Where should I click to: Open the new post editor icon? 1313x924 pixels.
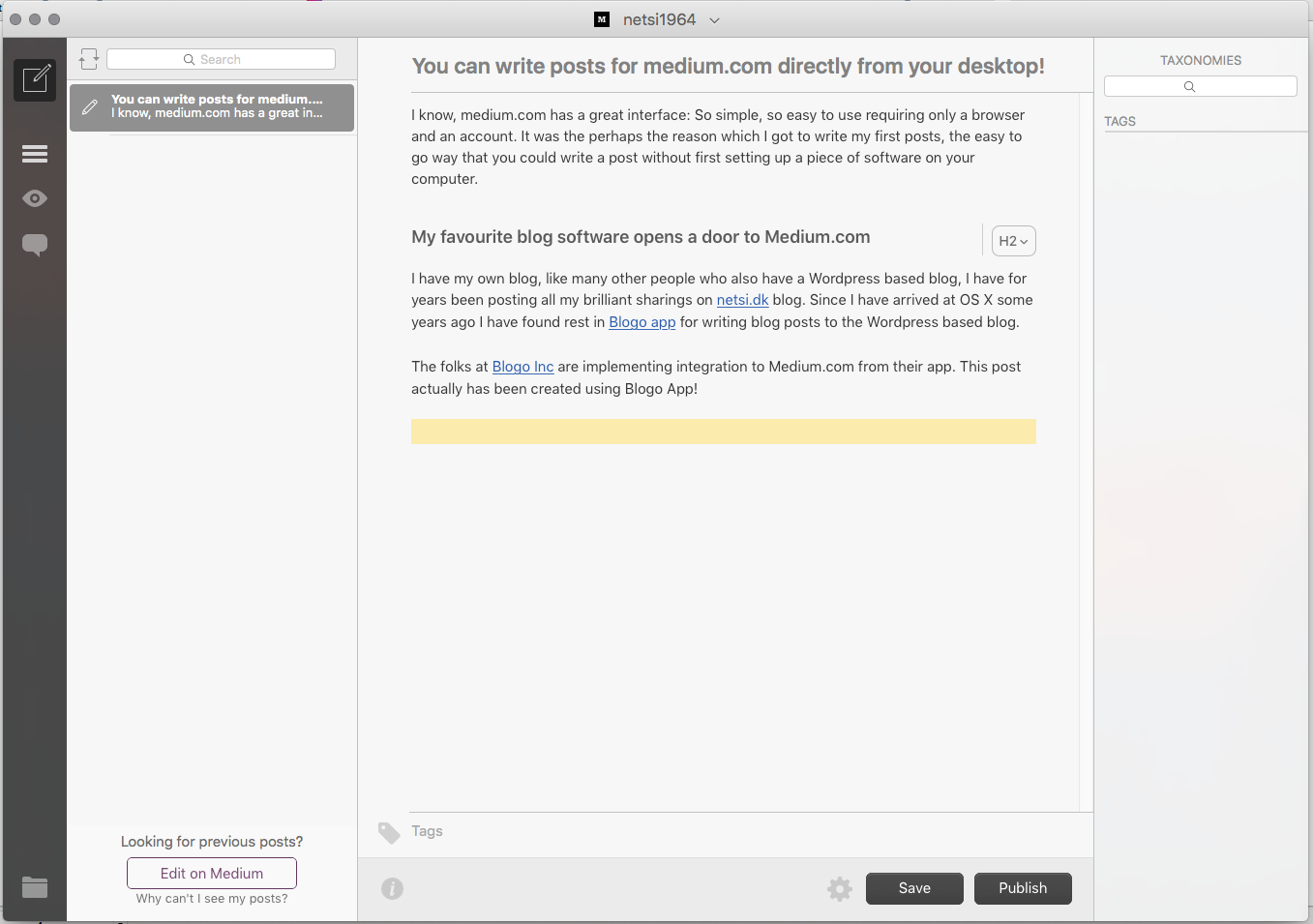35,79
